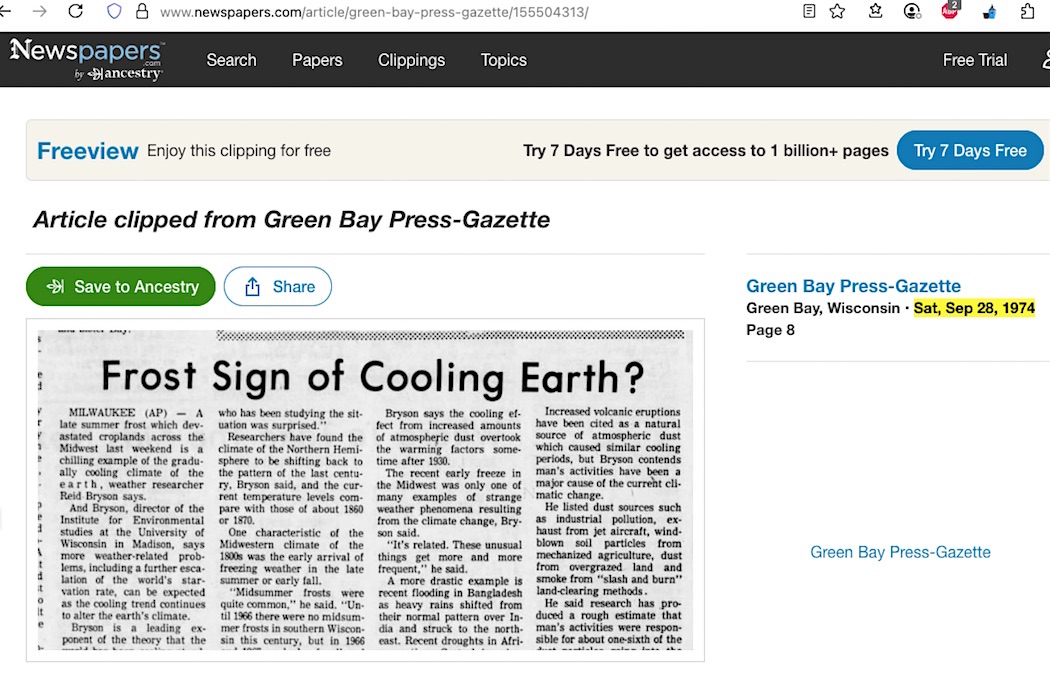Go forward with the browser arrow

coord(40,12)
